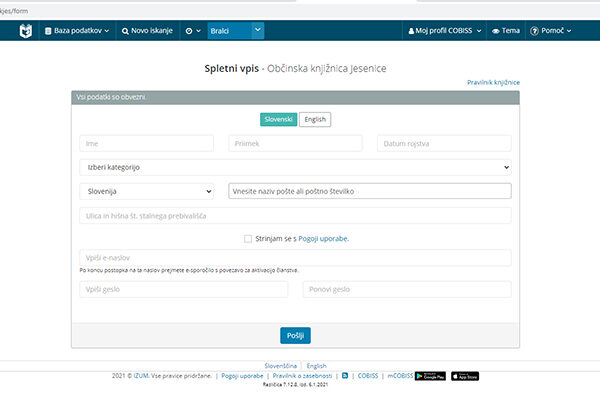Start a new search with Novo iskanje
The height and width of the screenshot is (400, 600).
[147, 31]
